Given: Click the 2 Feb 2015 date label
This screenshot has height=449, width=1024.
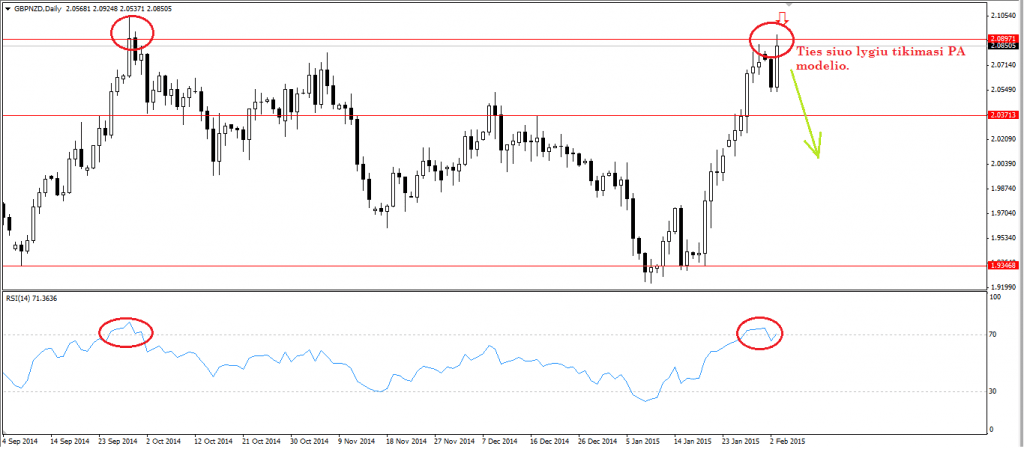Looking at the screenshot, I should point(788,441).
